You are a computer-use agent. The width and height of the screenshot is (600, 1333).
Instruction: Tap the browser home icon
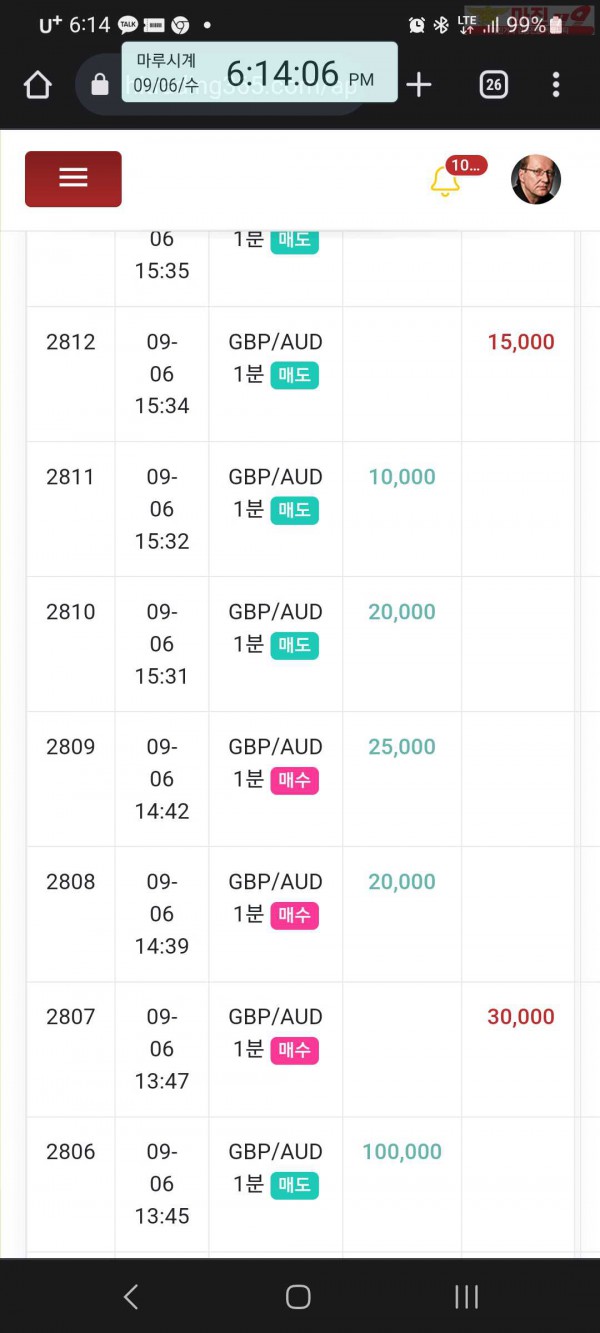pyautogui.click(x=38, y=85)
